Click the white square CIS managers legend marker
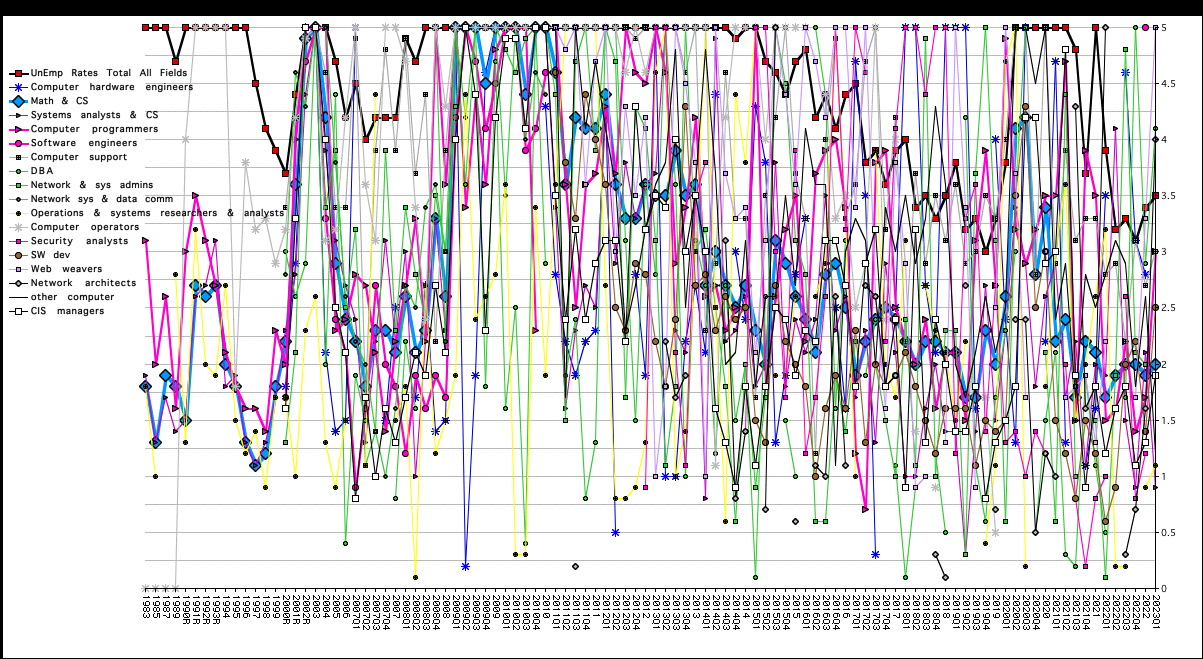This screenshot has height=659, width=1203. point(17,311)
